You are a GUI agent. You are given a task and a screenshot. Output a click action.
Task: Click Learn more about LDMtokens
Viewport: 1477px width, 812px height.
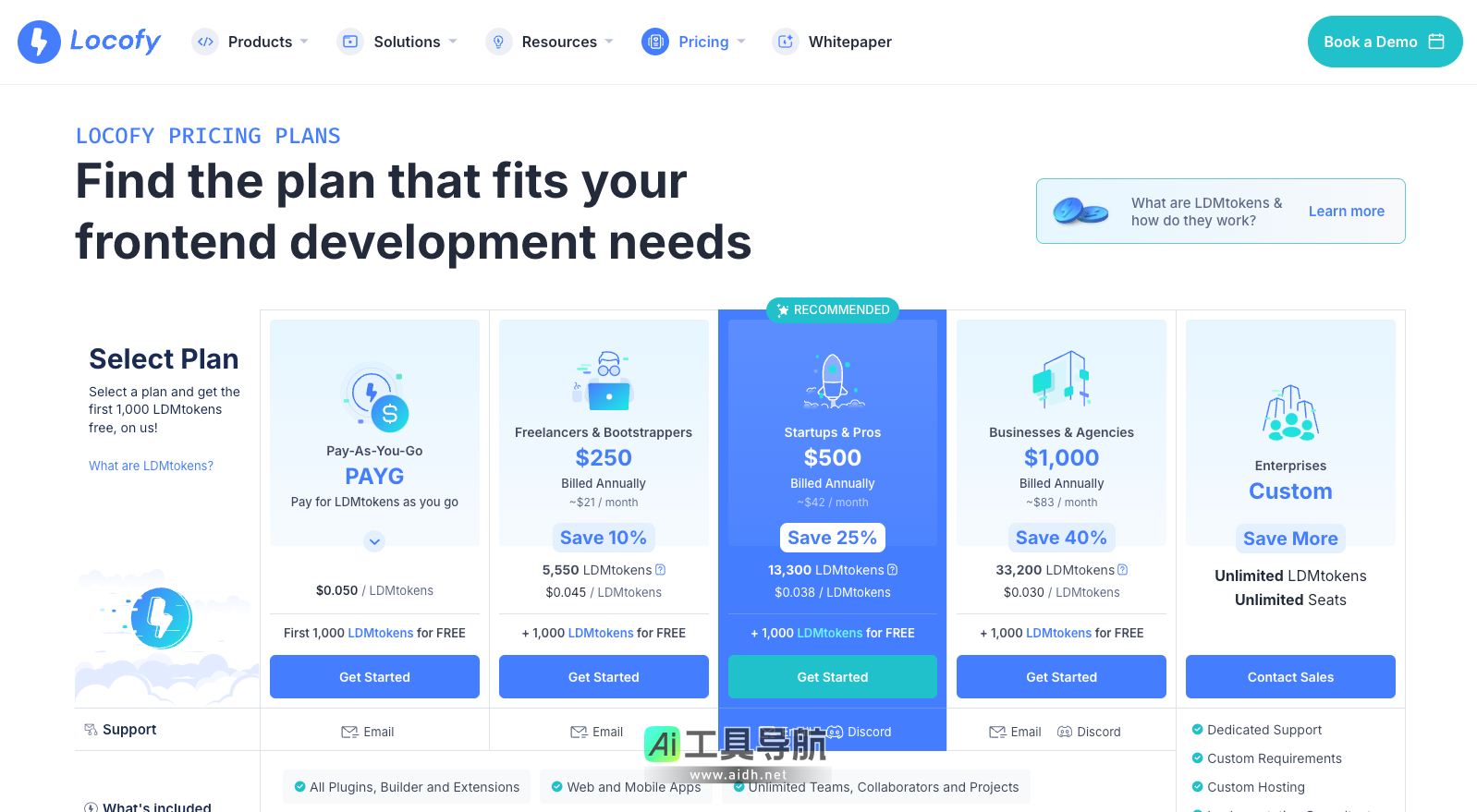[1346, 212]
